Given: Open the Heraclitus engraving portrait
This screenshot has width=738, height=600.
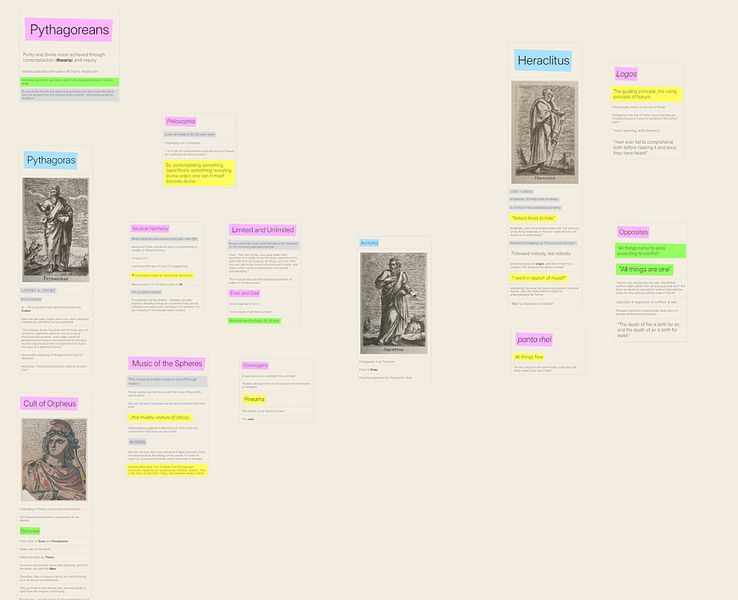Looking at the screenshot, I should tap(545, 132).
